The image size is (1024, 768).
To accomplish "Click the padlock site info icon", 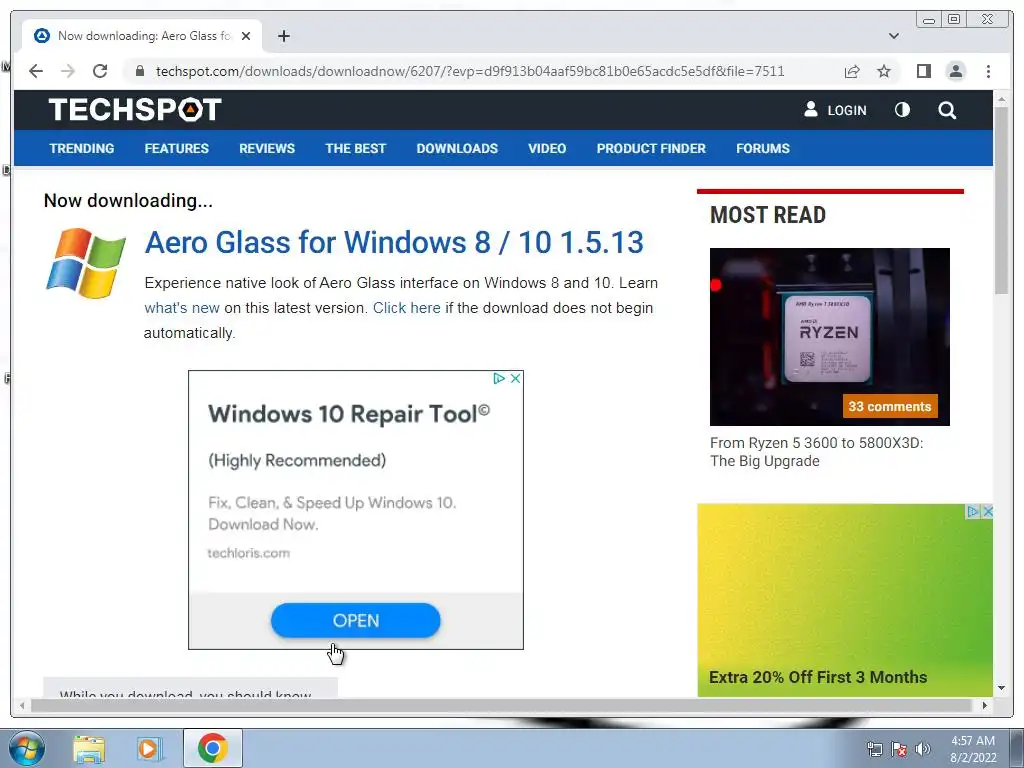I will [140, 71].
